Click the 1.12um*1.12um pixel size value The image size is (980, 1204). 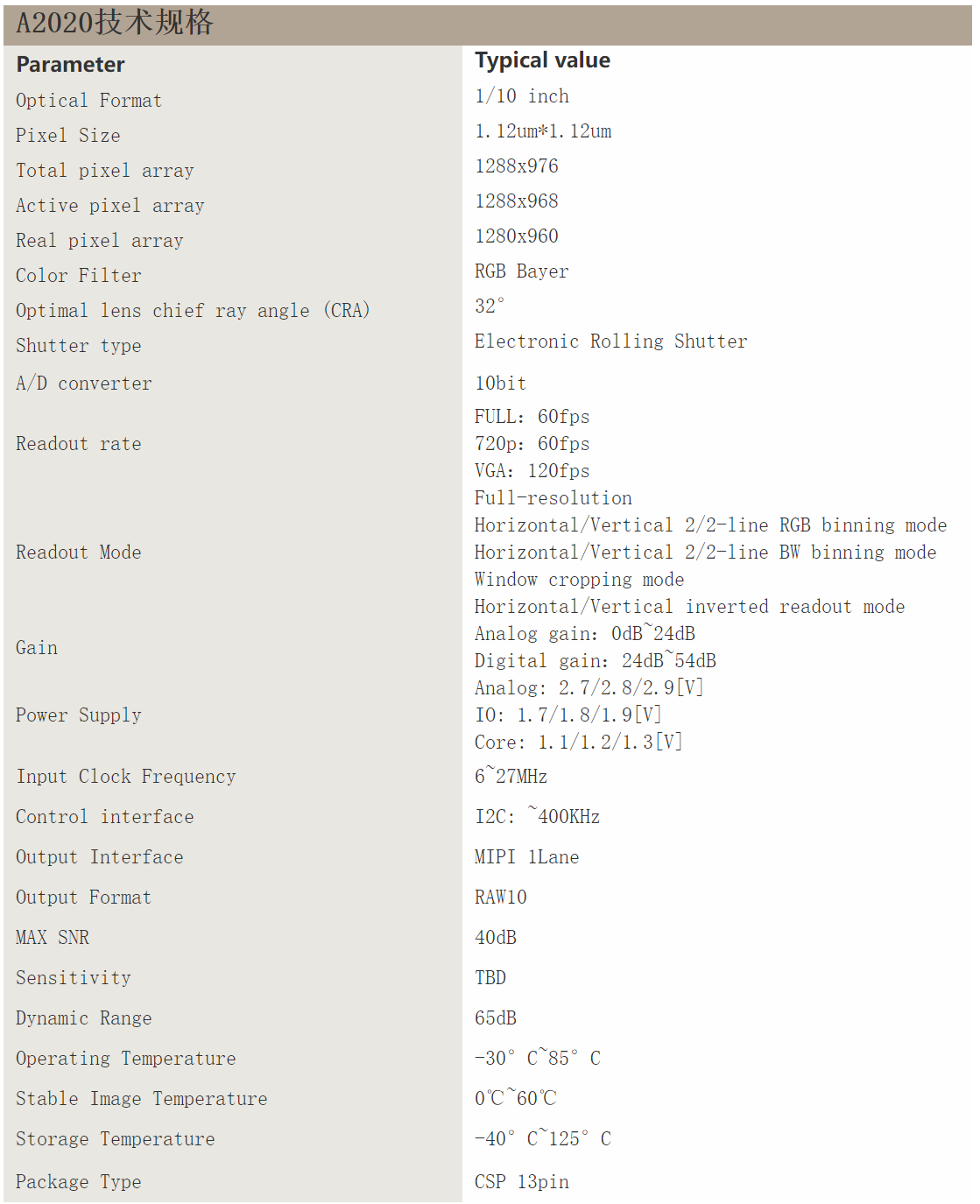pos(543,131)
